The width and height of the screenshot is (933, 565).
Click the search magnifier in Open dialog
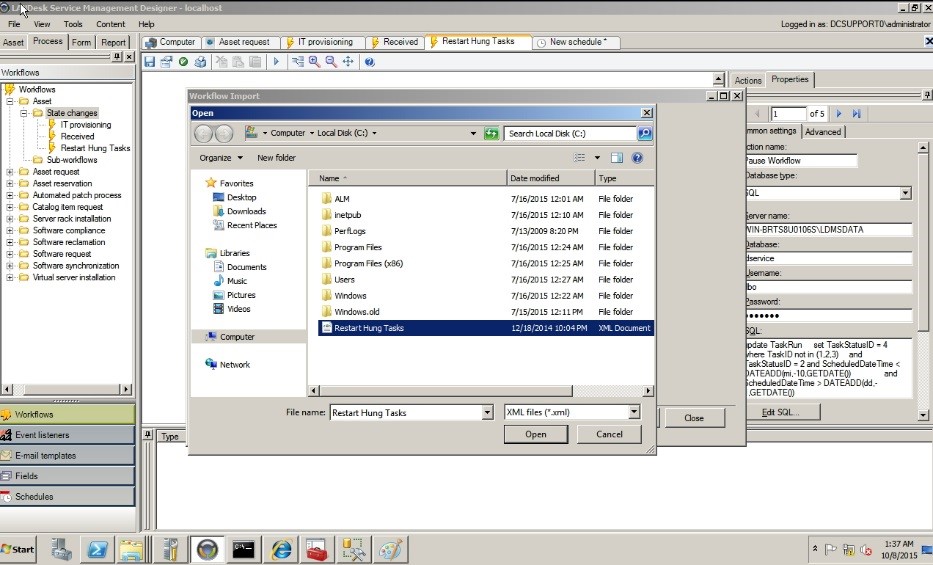(645, 133)
